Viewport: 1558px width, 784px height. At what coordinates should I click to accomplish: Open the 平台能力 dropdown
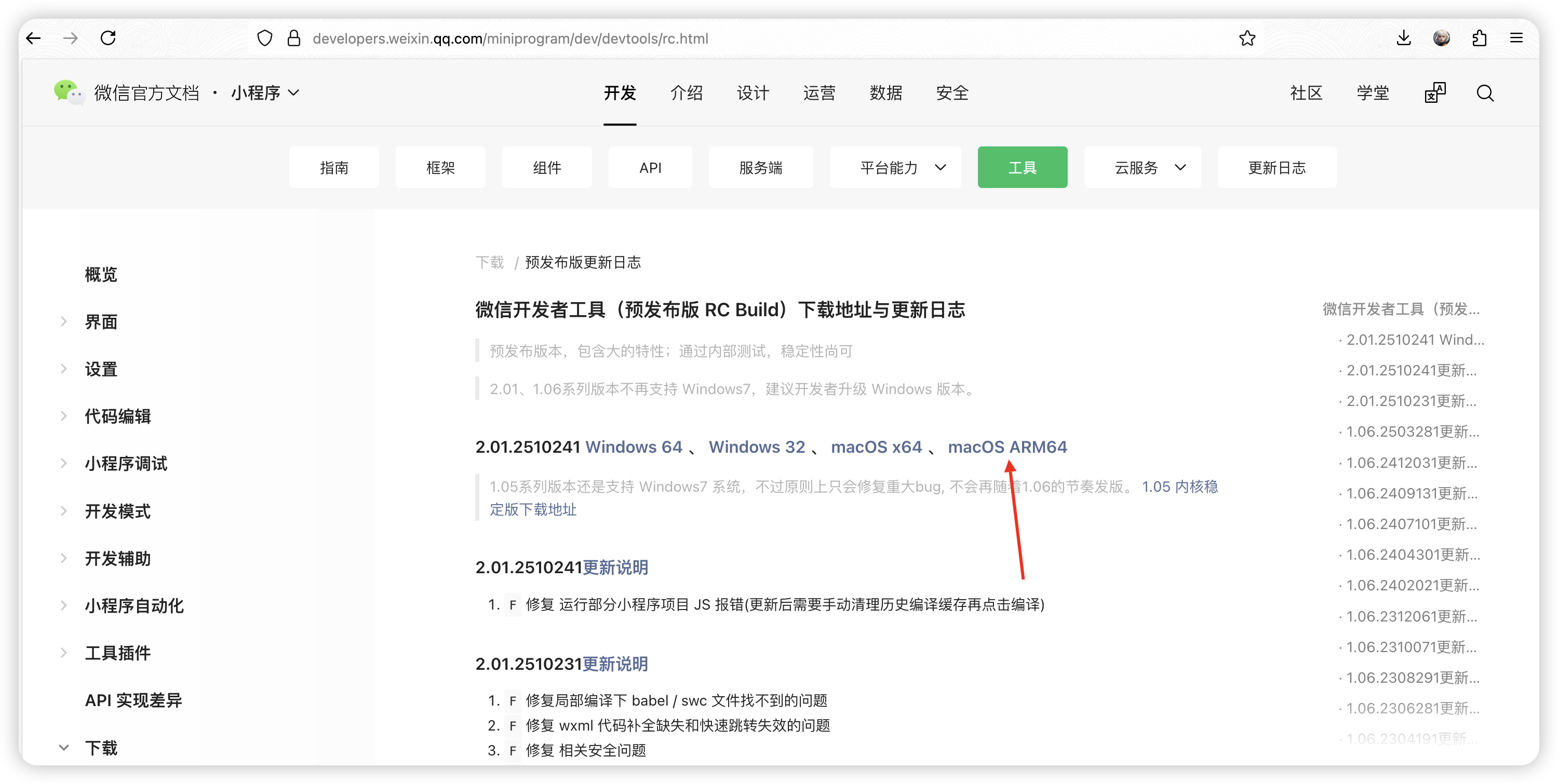(895, 167)
